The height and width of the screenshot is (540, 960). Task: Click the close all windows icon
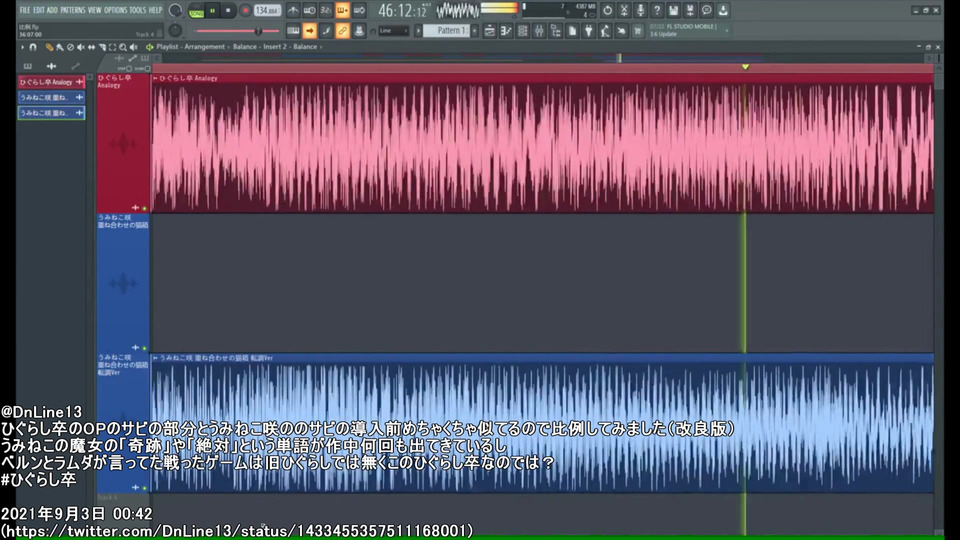click(621, 31)
